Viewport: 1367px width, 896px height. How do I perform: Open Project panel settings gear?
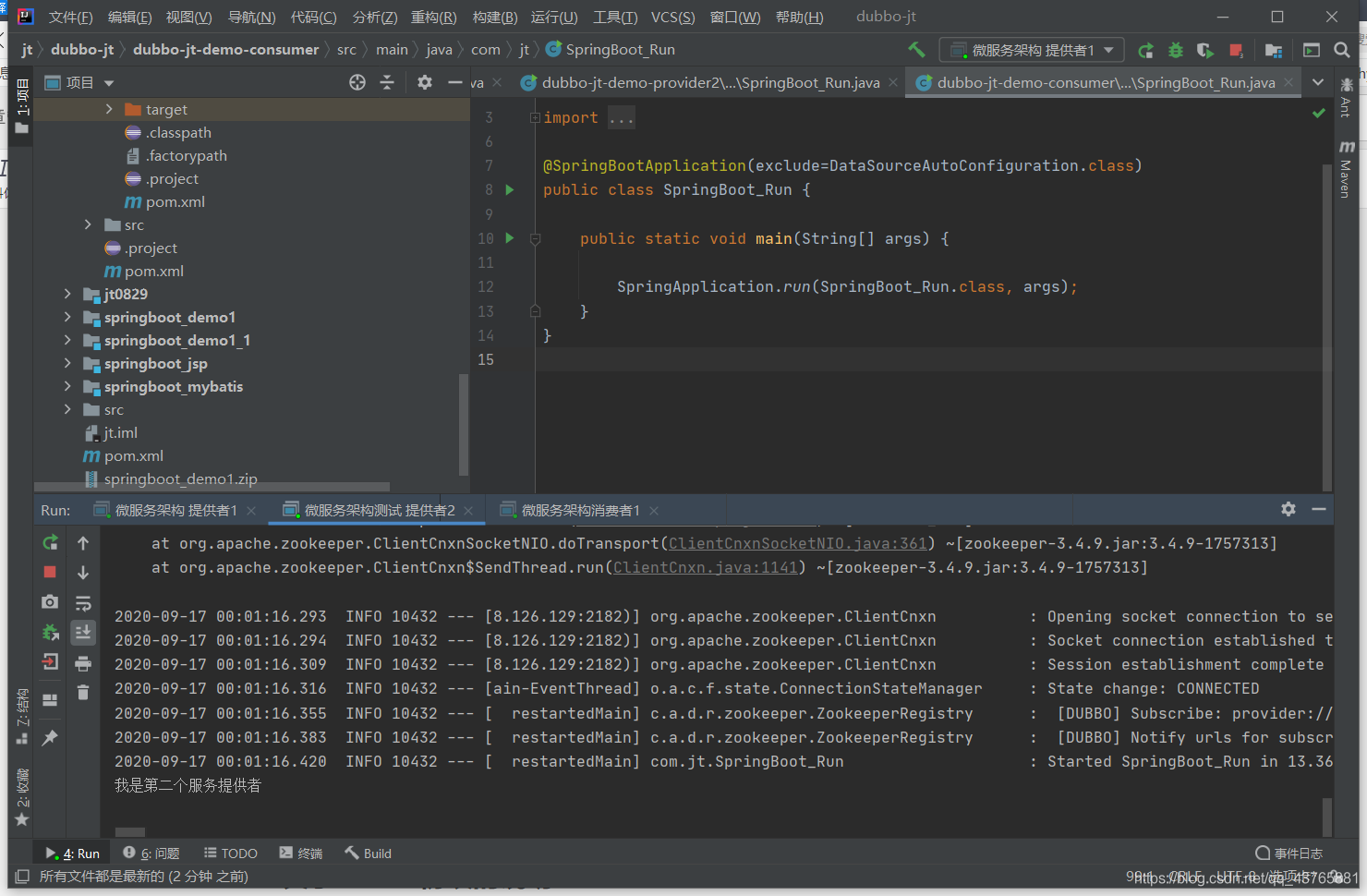click(x=425, y=82)
